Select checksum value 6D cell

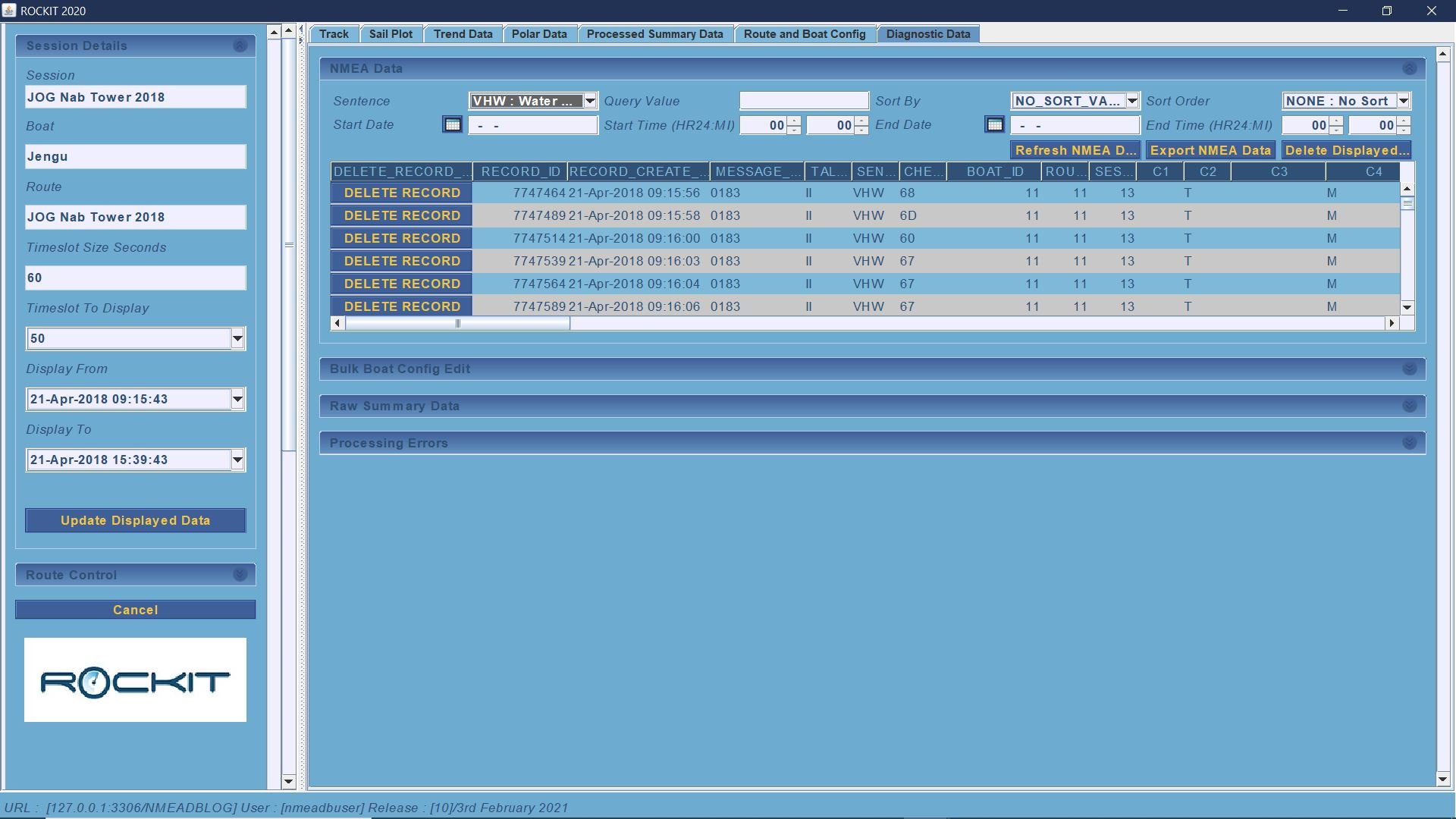923,215
